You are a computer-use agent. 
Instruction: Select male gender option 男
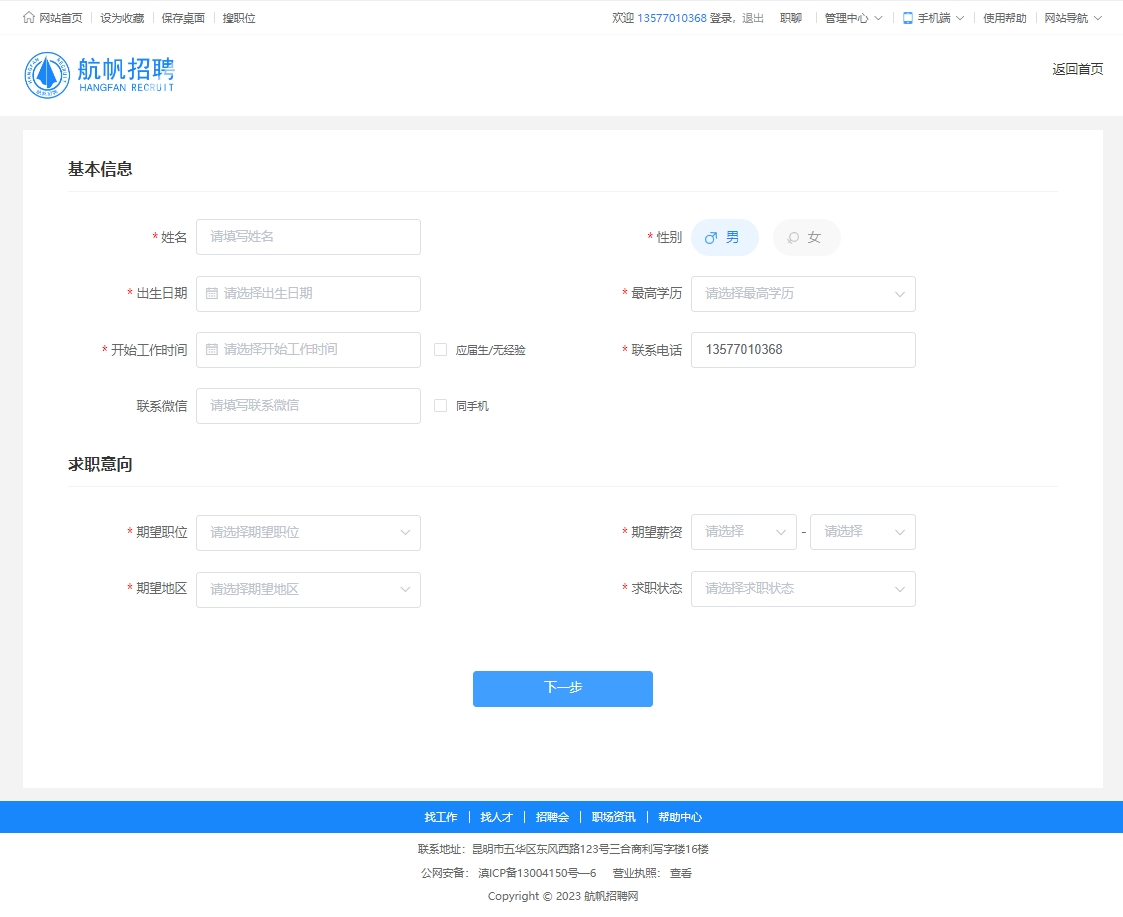click(724, 238)
